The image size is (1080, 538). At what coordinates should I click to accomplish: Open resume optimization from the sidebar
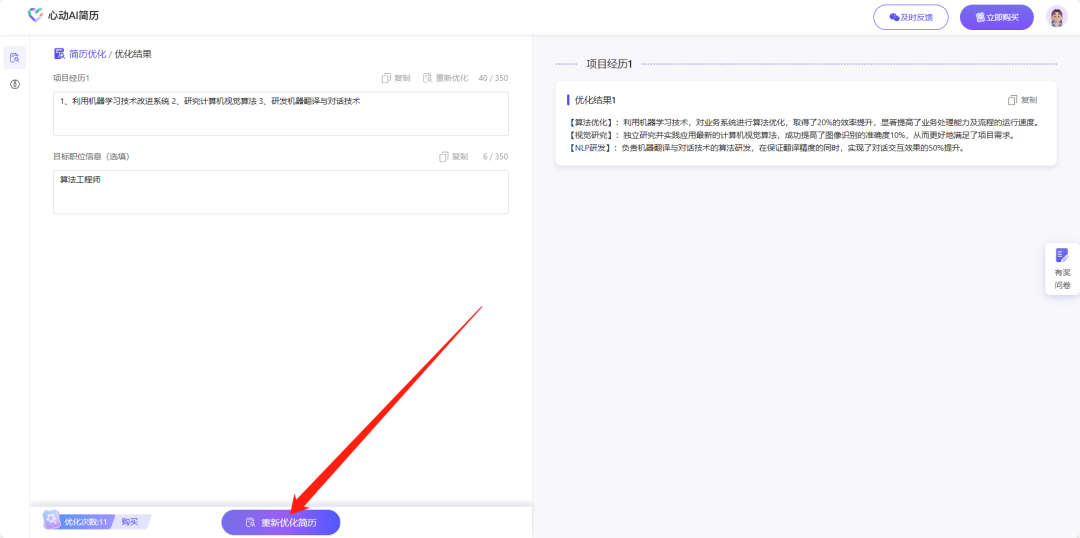(15, 57)
